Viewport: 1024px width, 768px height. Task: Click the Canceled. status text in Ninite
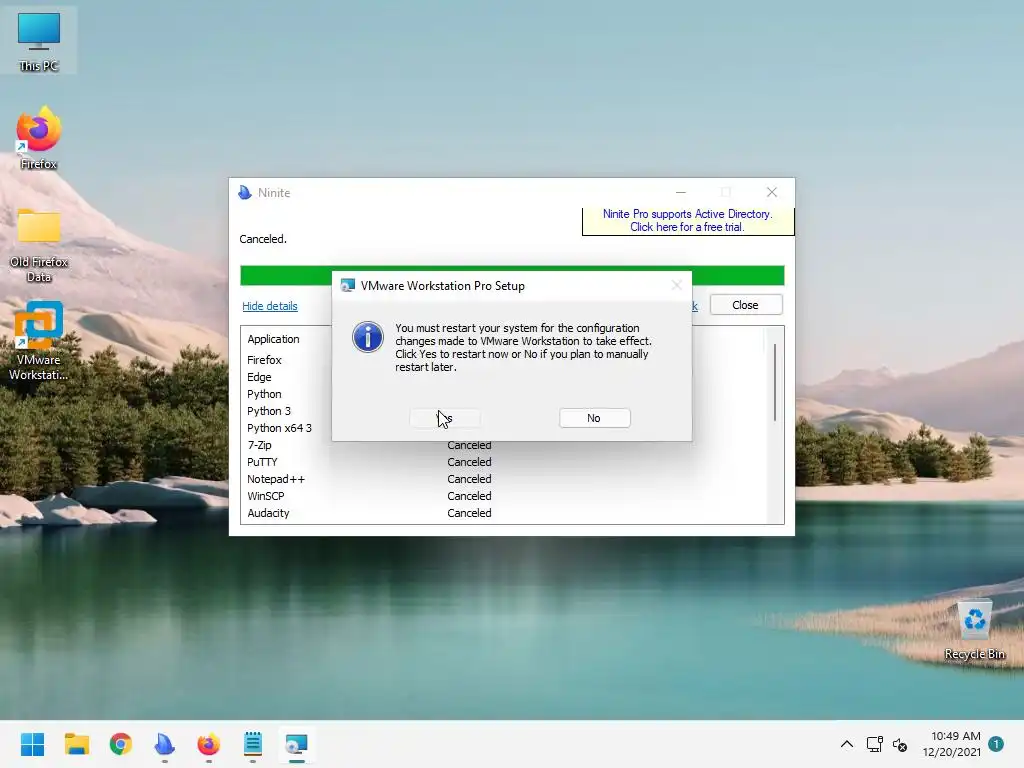click(x=263, y=239)
